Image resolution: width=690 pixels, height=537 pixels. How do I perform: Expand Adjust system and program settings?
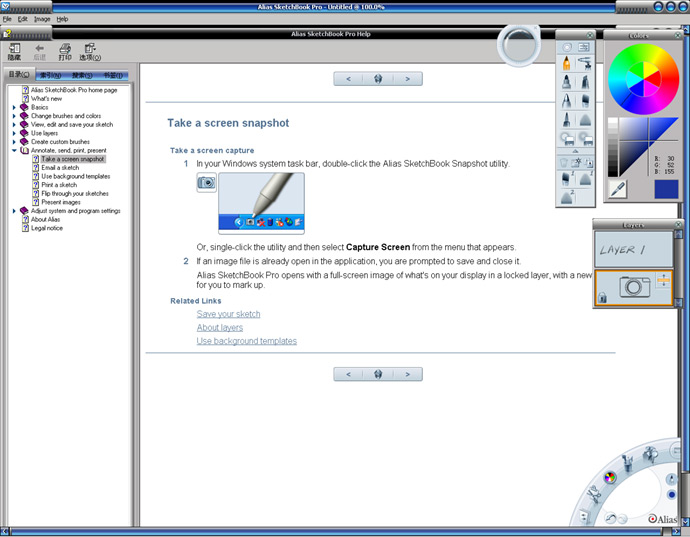point(14,211)
